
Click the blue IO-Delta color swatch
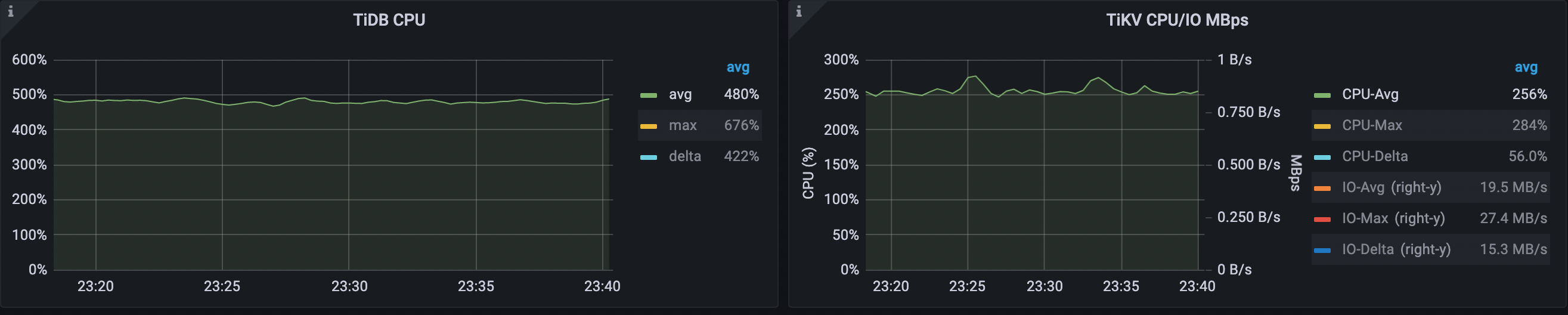coord(1322,251)
